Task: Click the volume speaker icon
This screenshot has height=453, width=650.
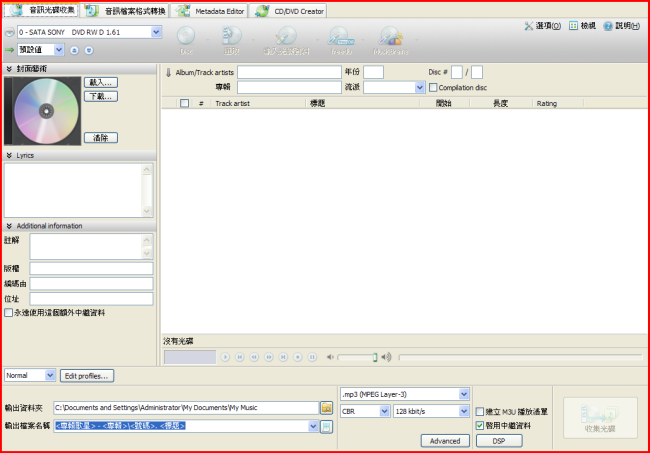Action: pyautogui.click(x=331, y=357)
